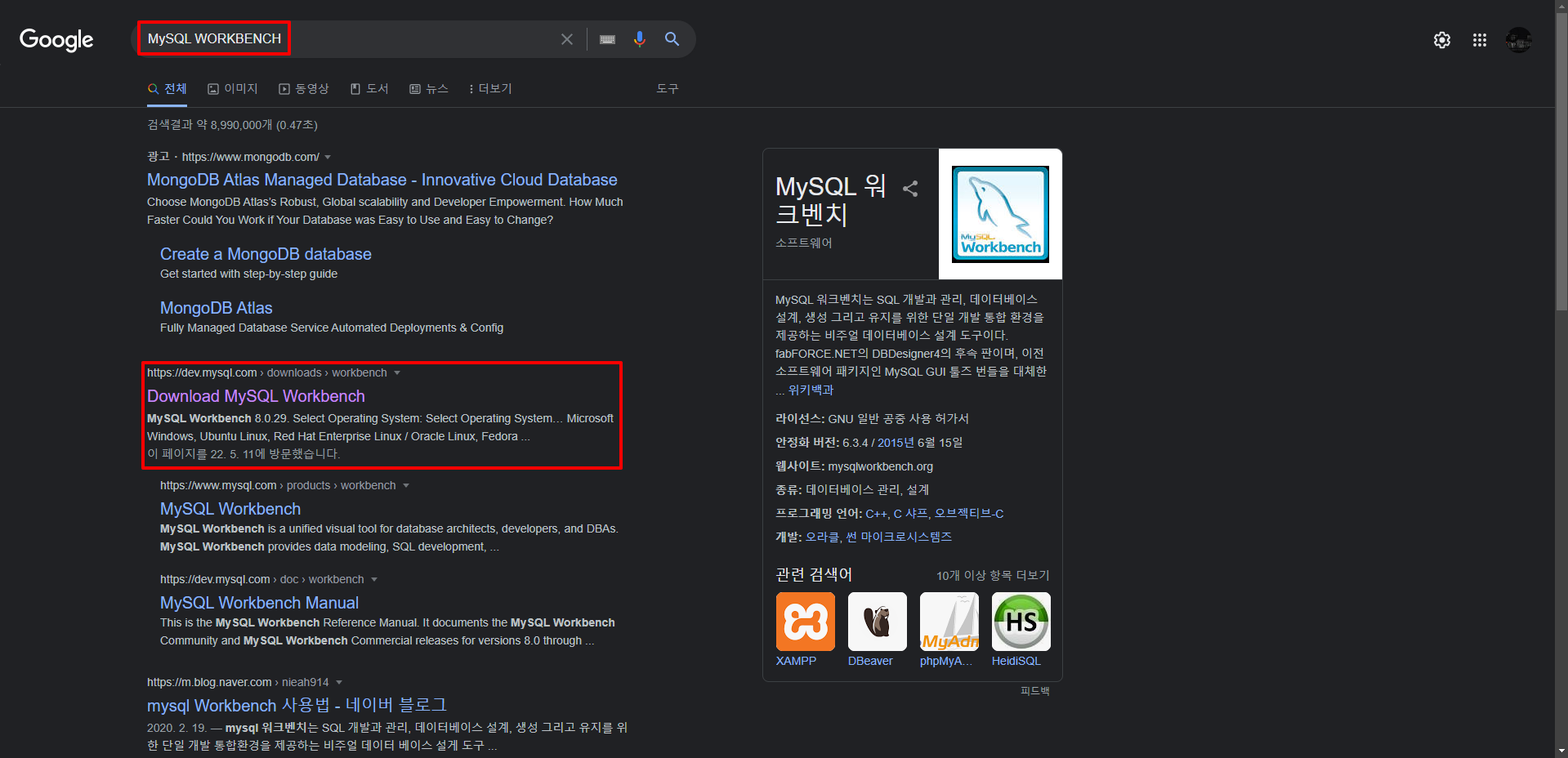Expand dropdown arrow next to mongodb.com ad URL
This screenshot has height=758, width=1568.
point(328,157)
